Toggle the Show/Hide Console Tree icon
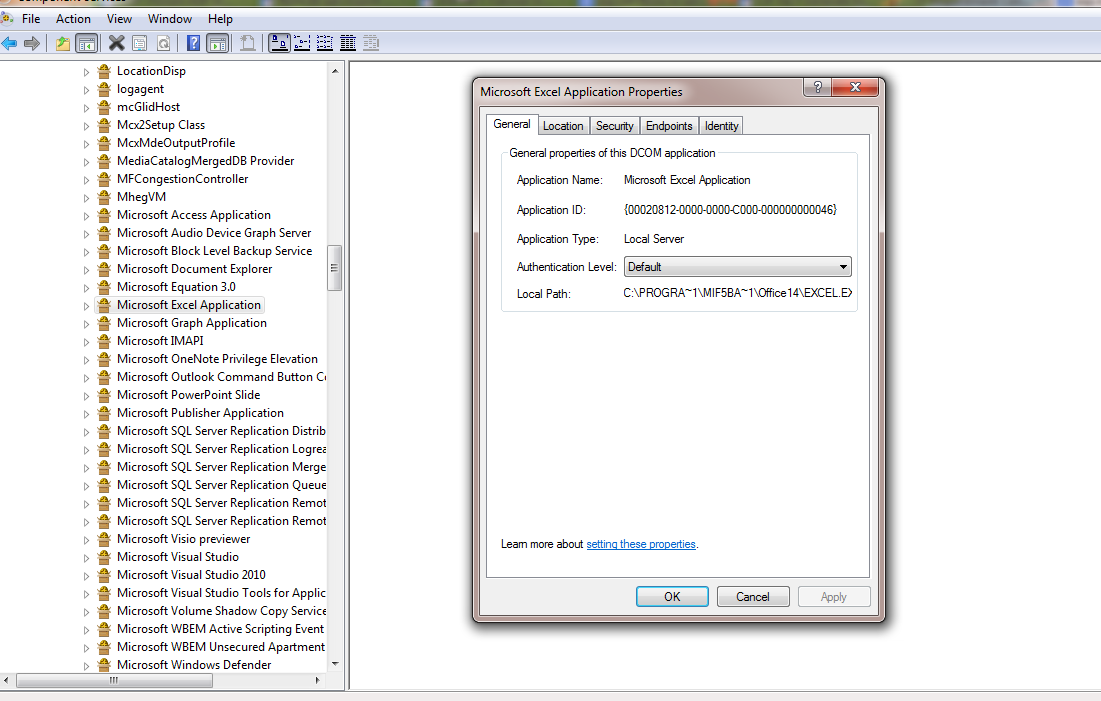This screenshot has height=701, width=1101. click(x=86, y=44)
